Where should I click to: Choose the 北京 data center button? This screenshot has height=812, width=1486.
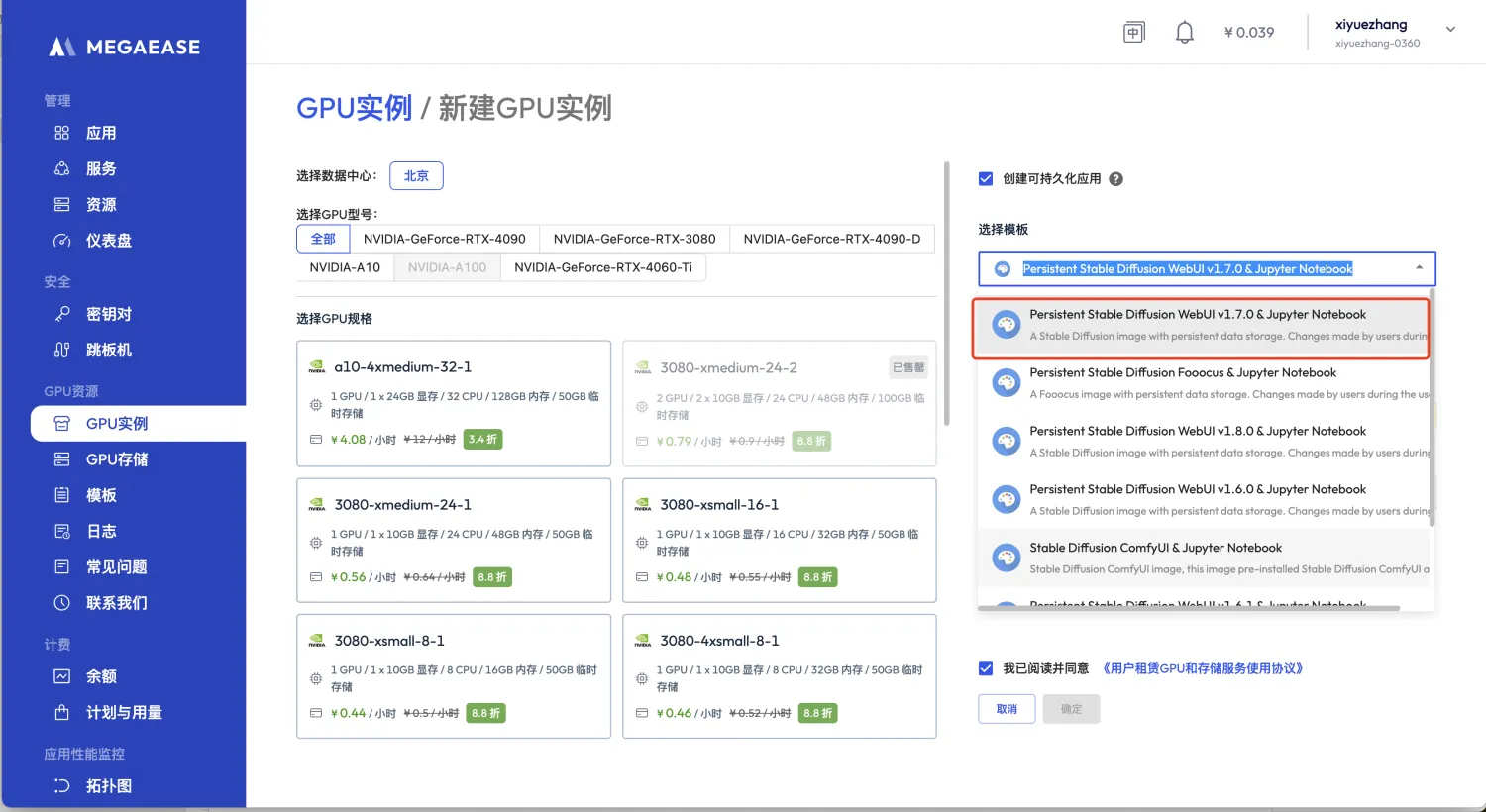[416, 176]
